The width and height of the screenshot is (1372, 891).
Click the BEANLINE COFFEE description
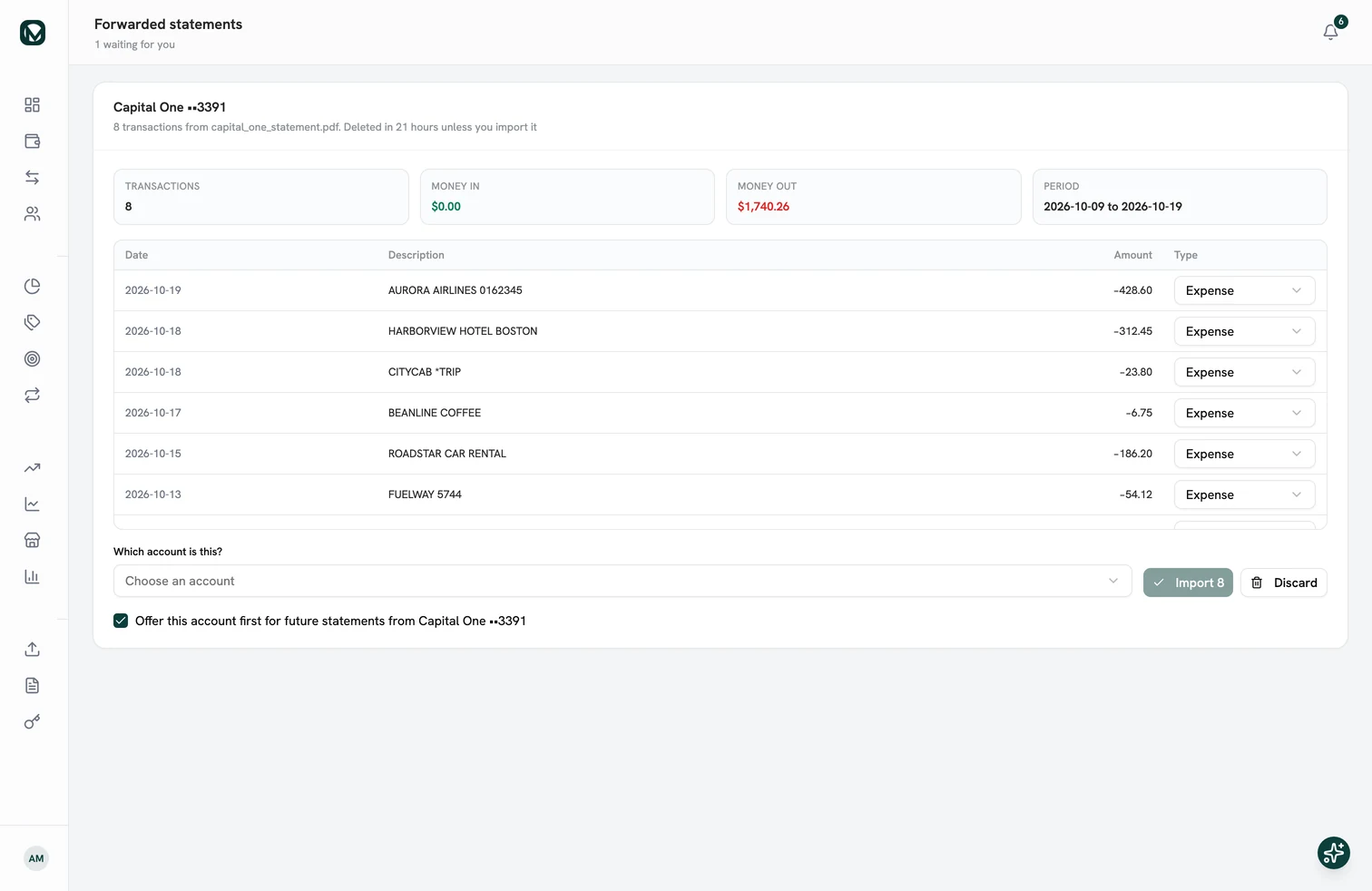pos(435,413)
